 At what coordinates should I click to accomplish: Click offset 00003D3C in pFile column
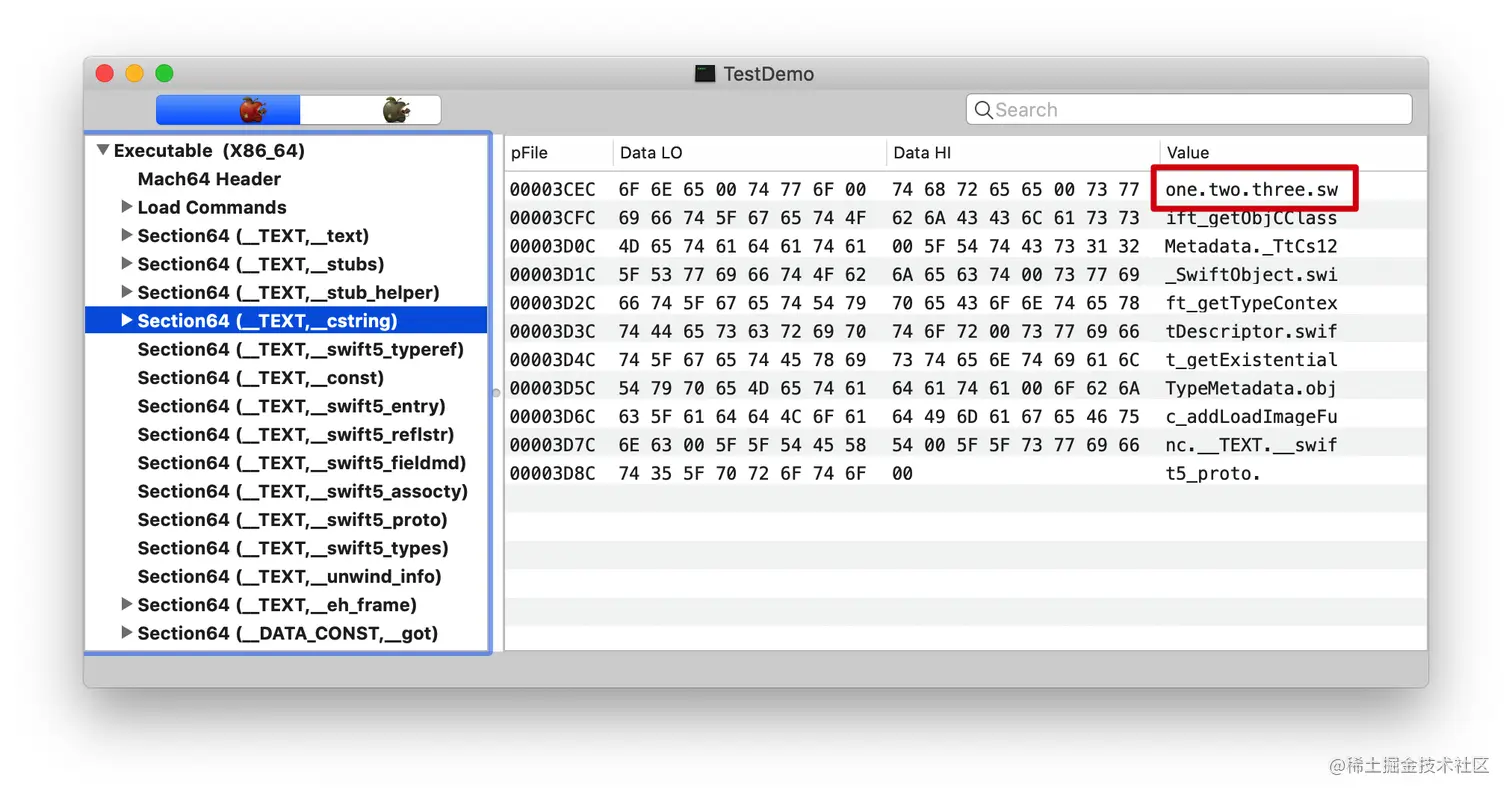tap(552, 331)
